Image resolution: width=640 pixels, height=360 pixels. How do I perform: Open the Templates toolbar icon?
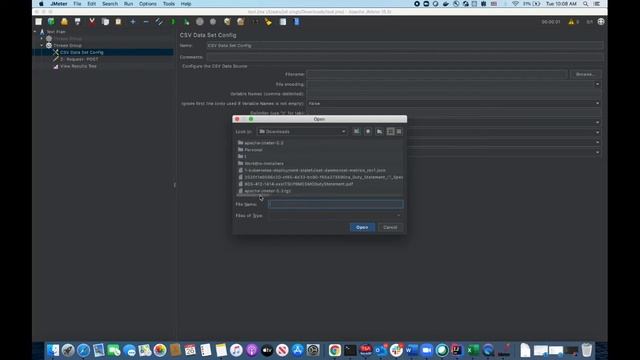coord(51,22)
